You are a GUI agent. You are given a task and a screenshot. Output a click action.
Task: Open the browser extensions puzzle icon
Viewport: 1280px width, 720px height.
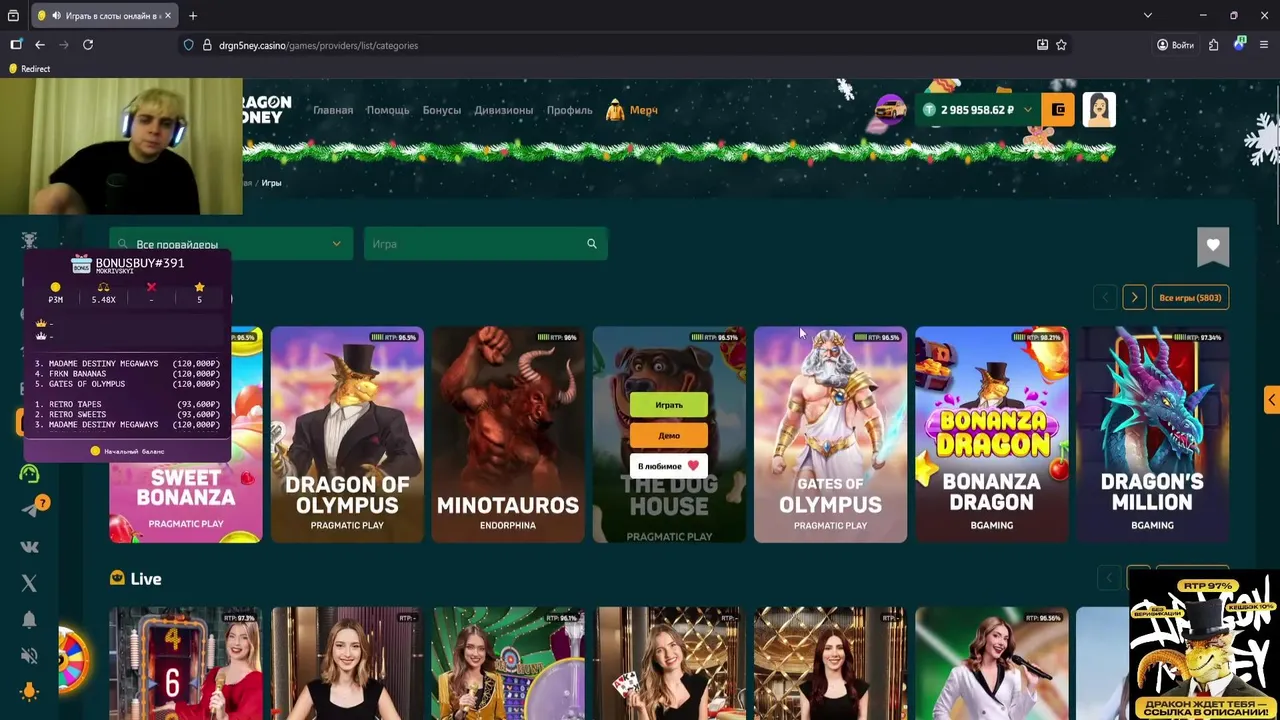pyautogui.click(x=1213, y=45)
